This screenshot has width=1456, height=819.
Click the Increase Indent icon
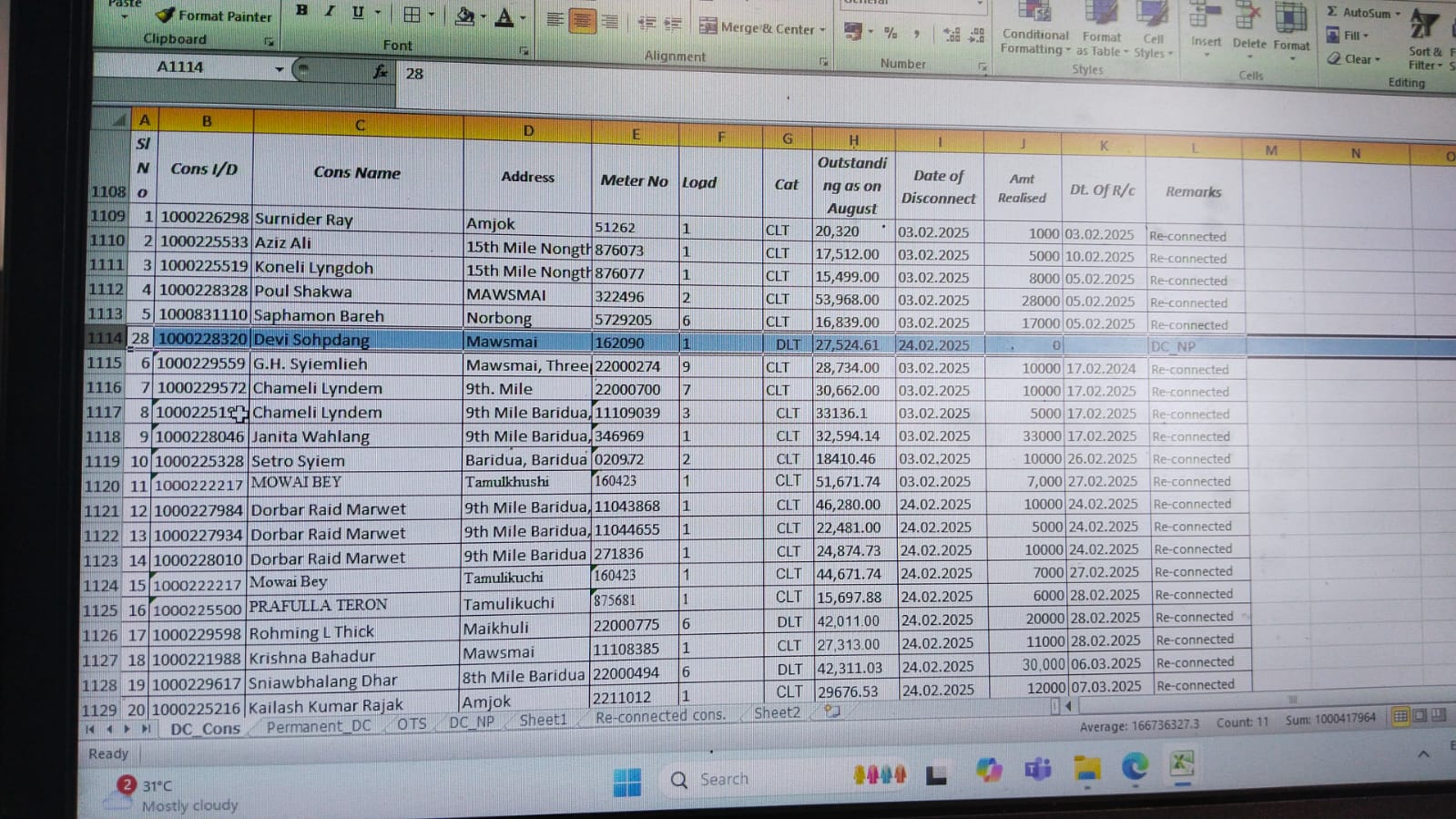(673, 25)
